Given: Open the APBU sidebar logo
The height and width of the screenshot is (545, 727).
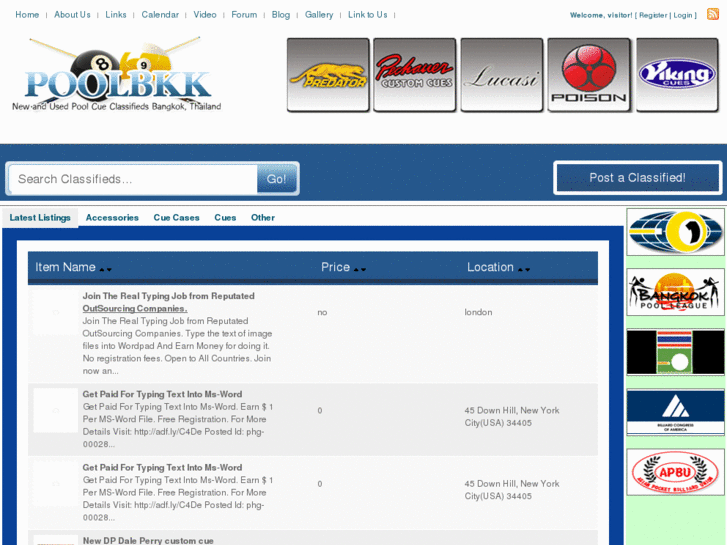Looking at the screenshot, I should [675, 472].
